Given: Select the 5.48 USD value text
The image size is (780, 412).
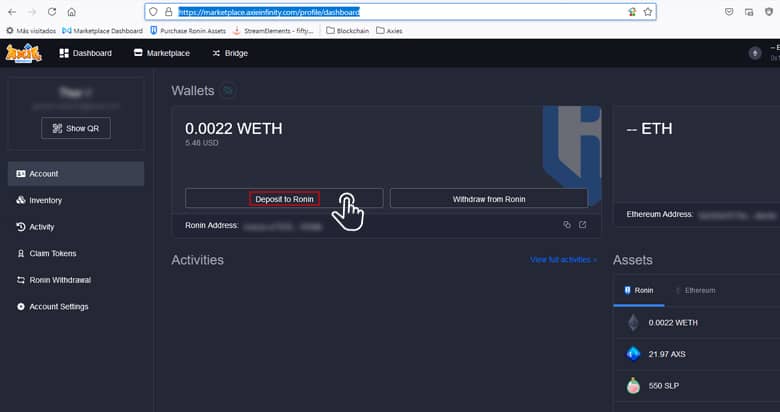Looking at the screenshot, I should [x=201, y=143].
